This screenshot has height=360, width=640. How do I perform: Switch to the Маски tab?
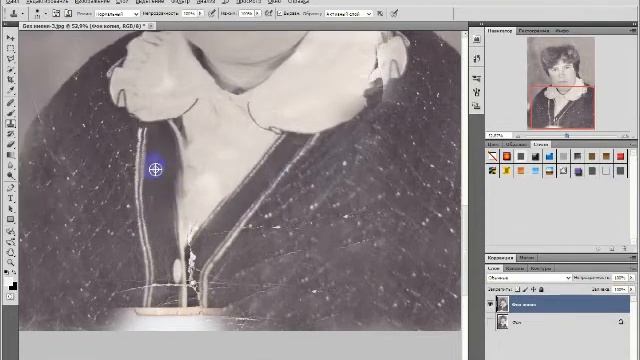click(x=527, y=258)
